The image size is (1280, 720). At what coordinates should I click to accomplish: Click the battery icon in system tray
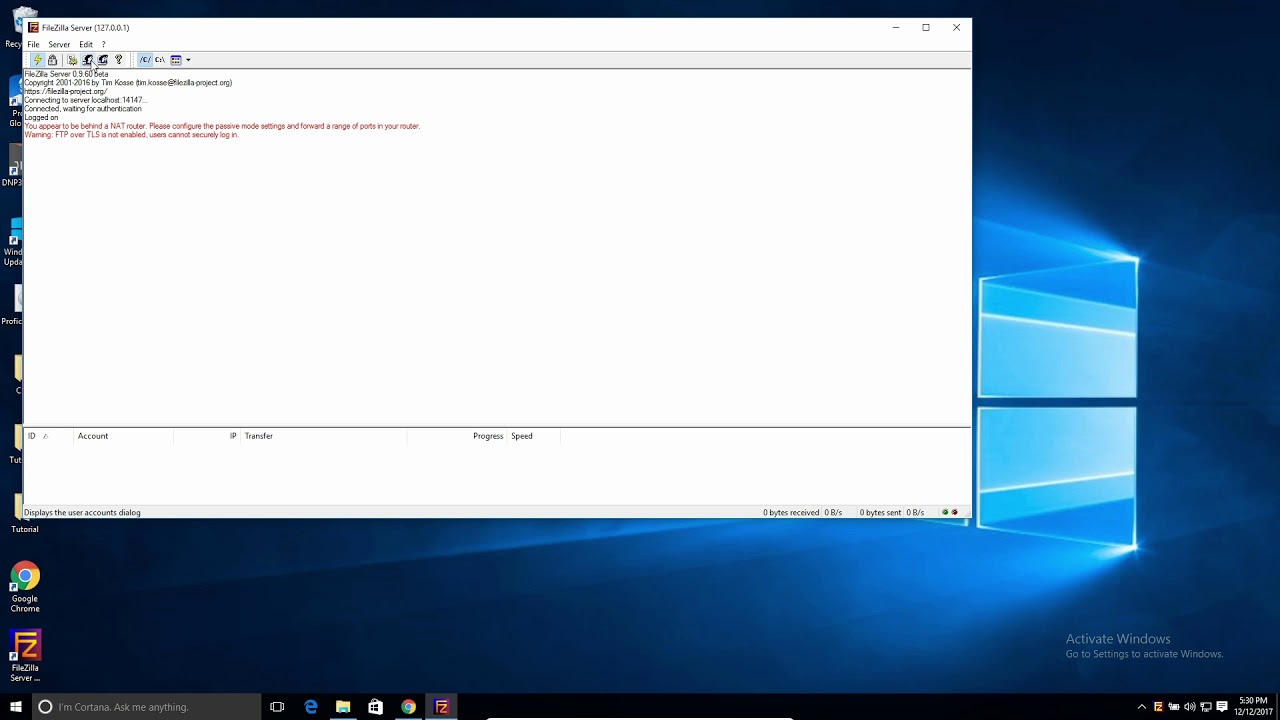[x=1174, y=707]
